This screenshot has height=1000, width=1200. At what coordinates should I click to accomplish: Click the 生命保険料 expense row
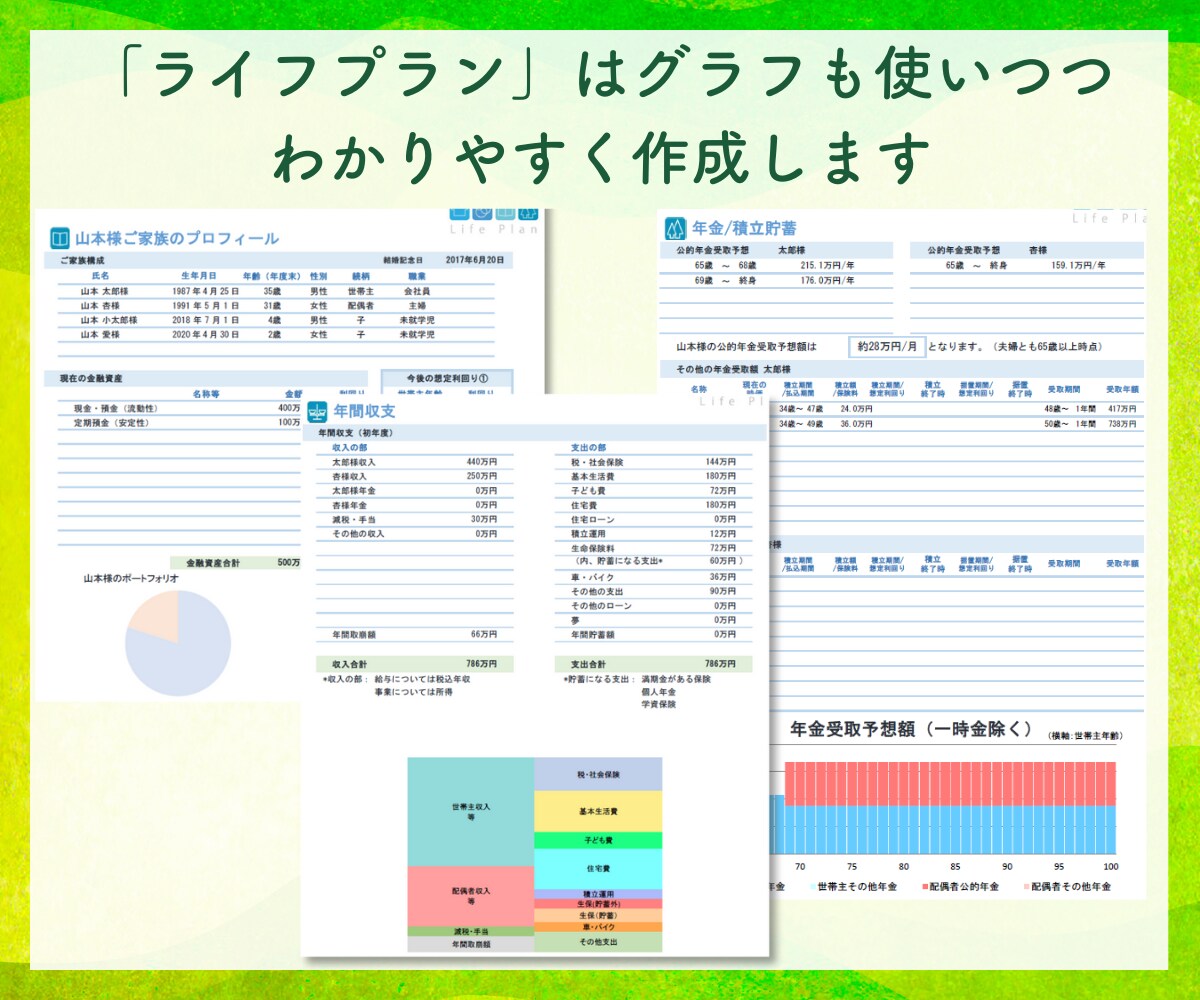(654, 548)
